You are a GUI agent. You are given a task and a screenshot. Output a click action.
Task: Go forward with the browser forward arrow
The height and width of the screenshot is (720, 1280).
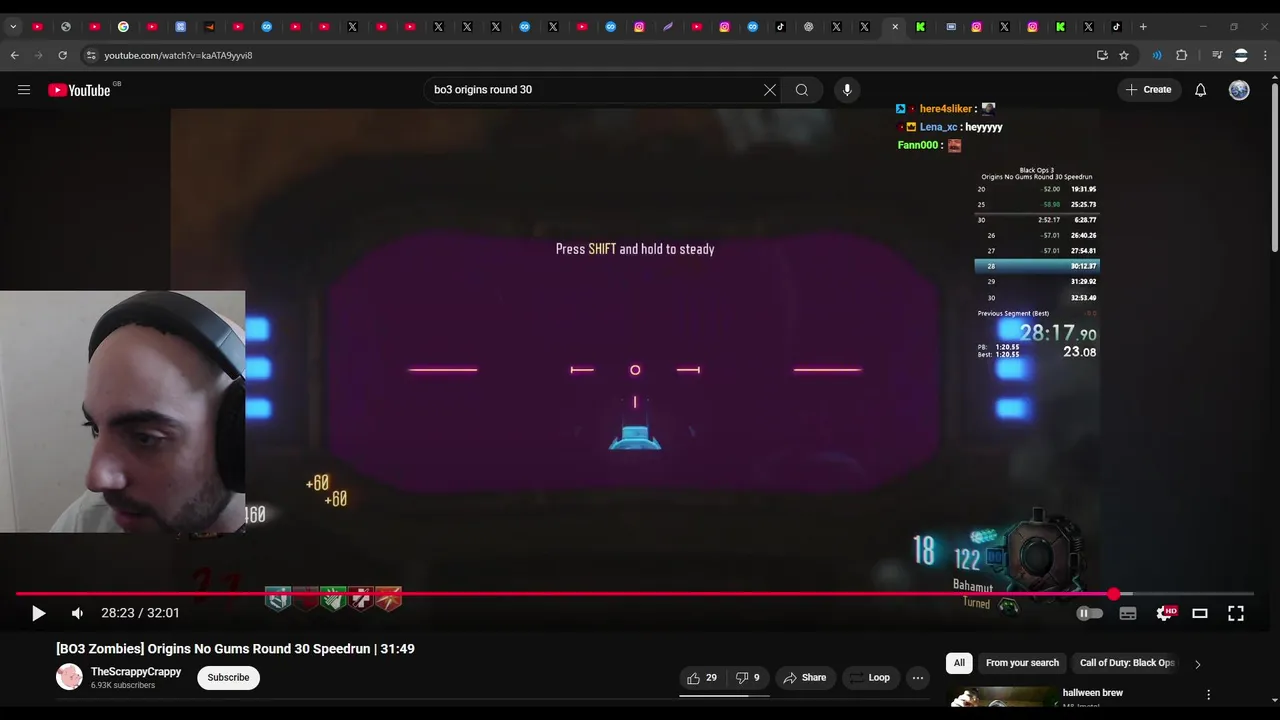(39, 55)
